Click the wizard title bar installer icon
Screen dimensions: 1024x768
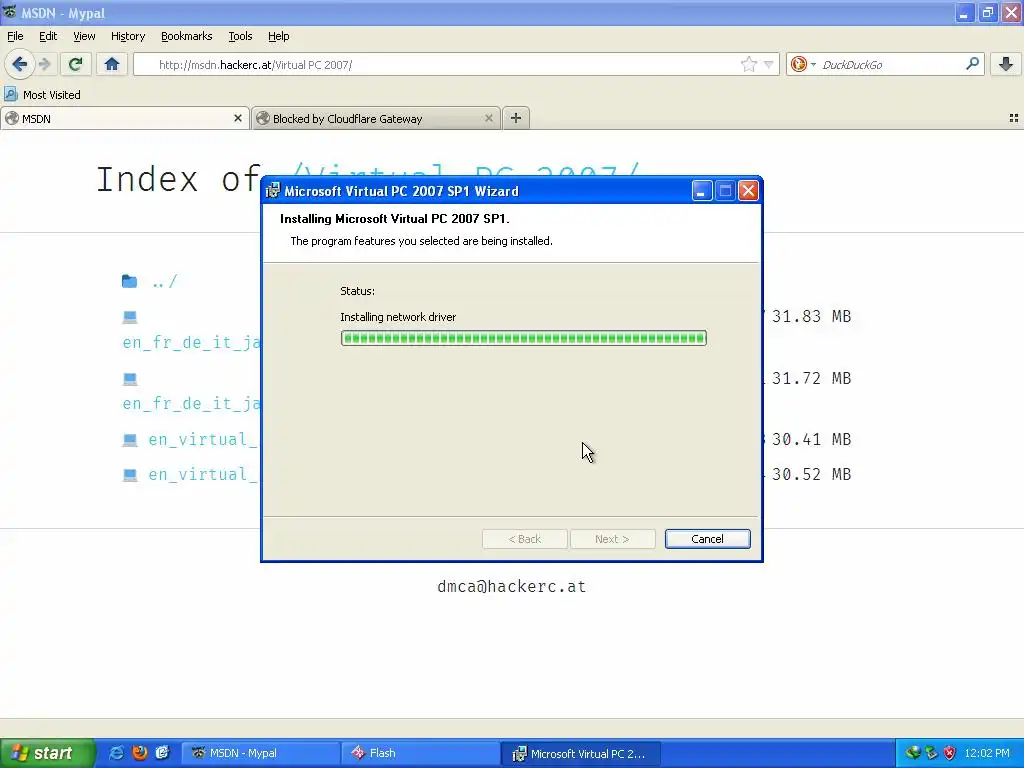tap(272, 191)
